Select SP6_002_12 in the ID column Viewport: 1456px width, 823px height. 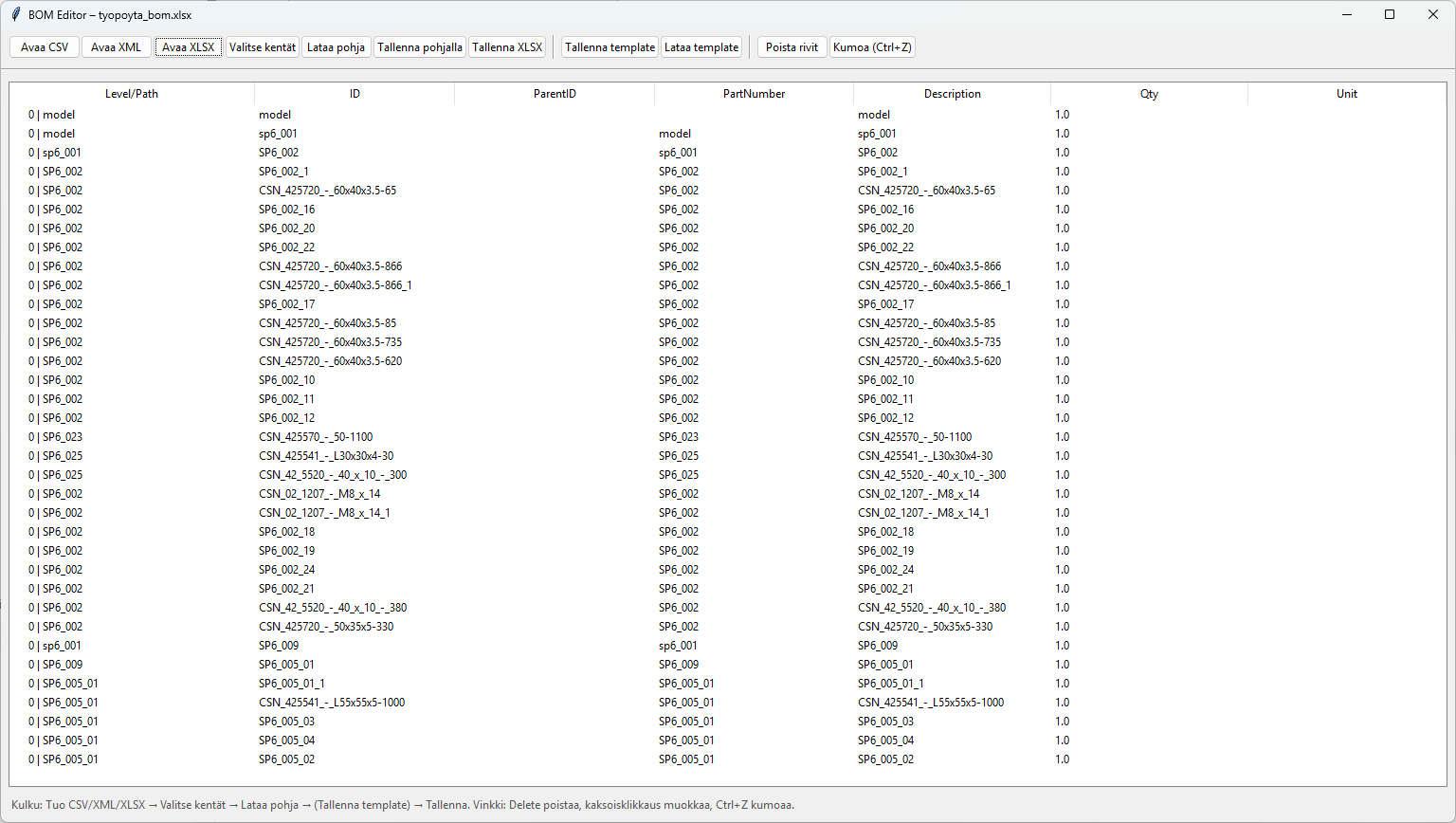[x=286, y=418]
